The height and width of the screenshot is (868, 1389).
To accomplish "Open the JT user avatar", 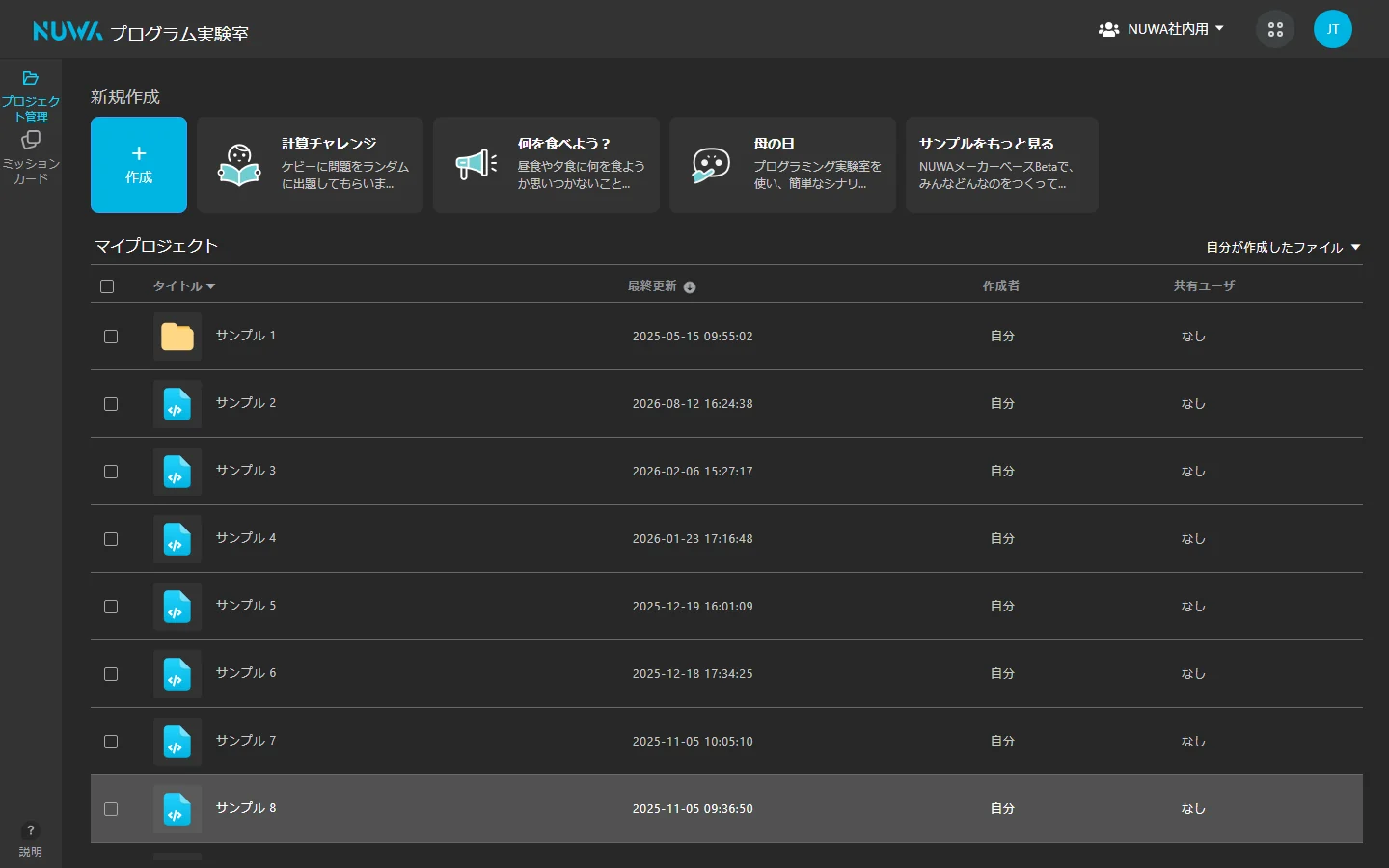I will coord(1333,29).
